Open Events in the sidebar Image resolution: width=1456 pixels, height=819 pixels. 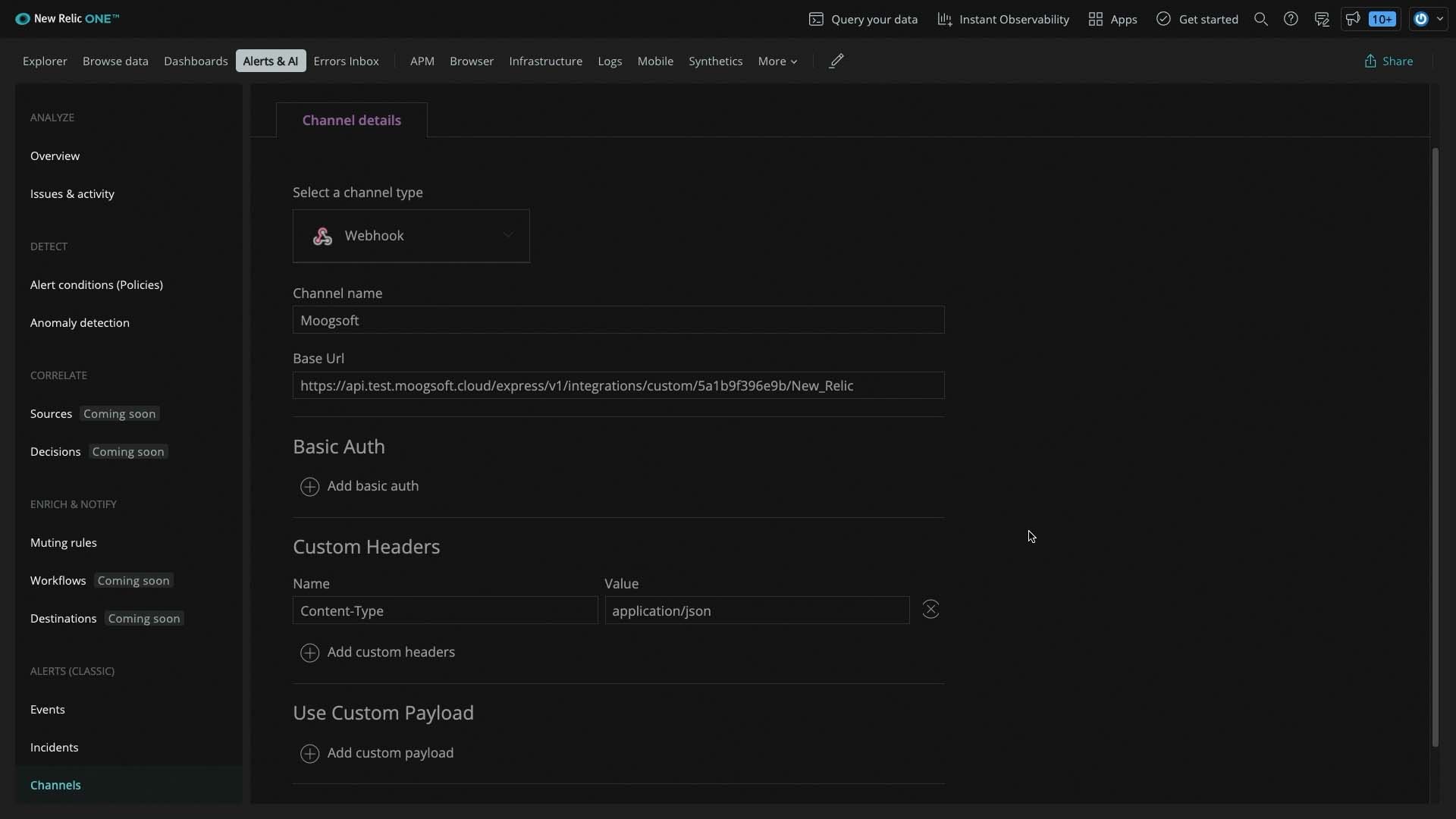(48, 709)
